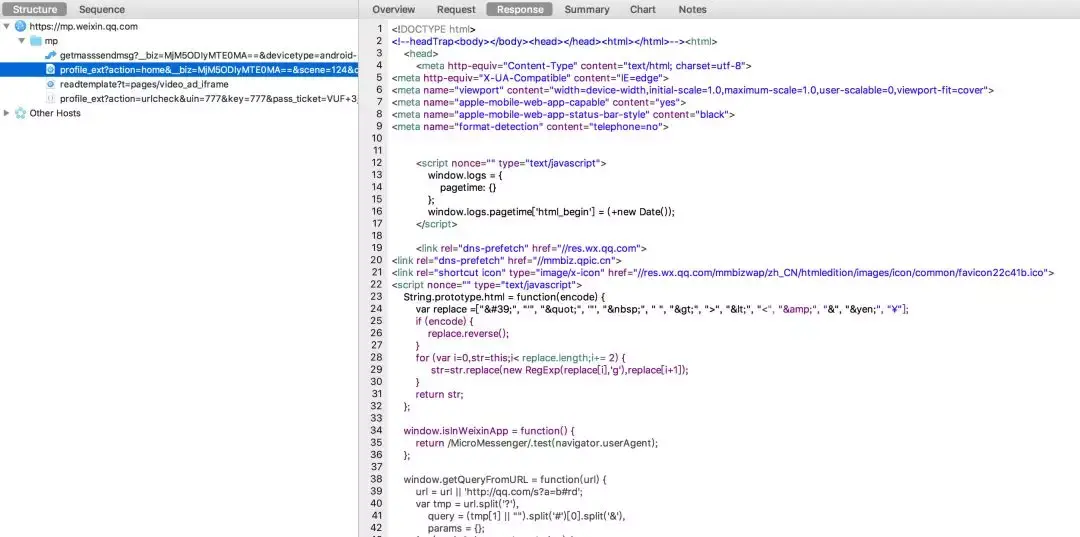Click line number 23 in gutter
This screenshot has height=537, width=1080.
coord(376,297)
